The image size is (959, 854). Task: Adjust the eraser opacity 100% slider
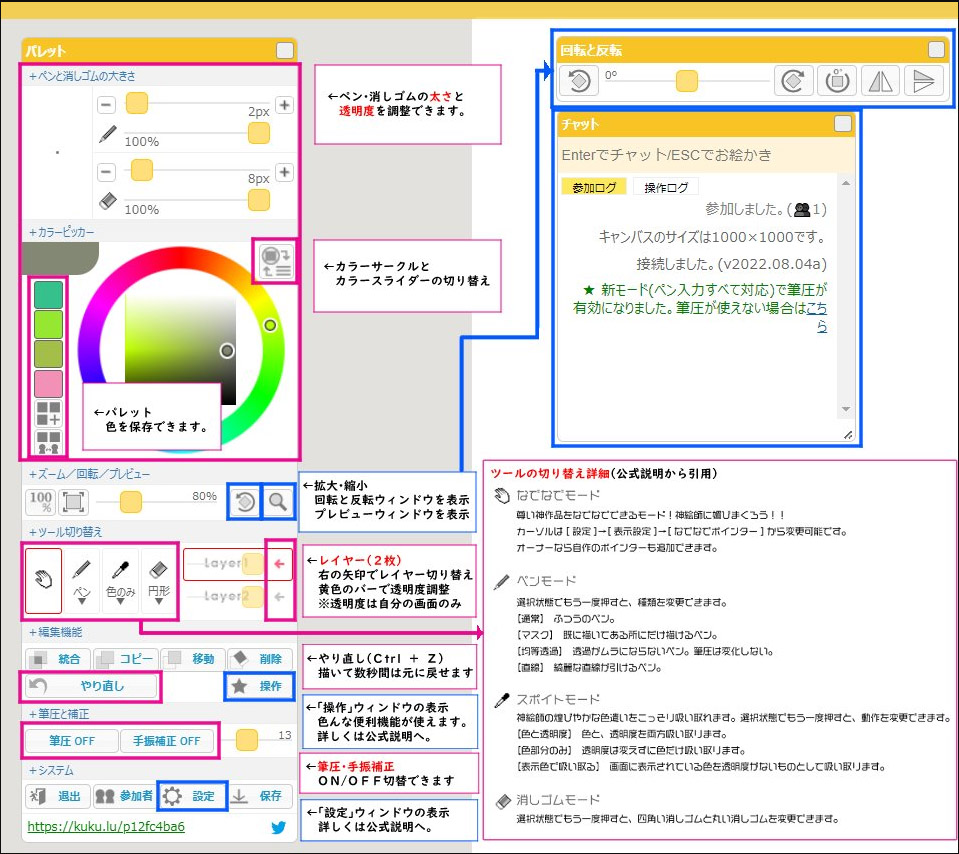(259, 199)
